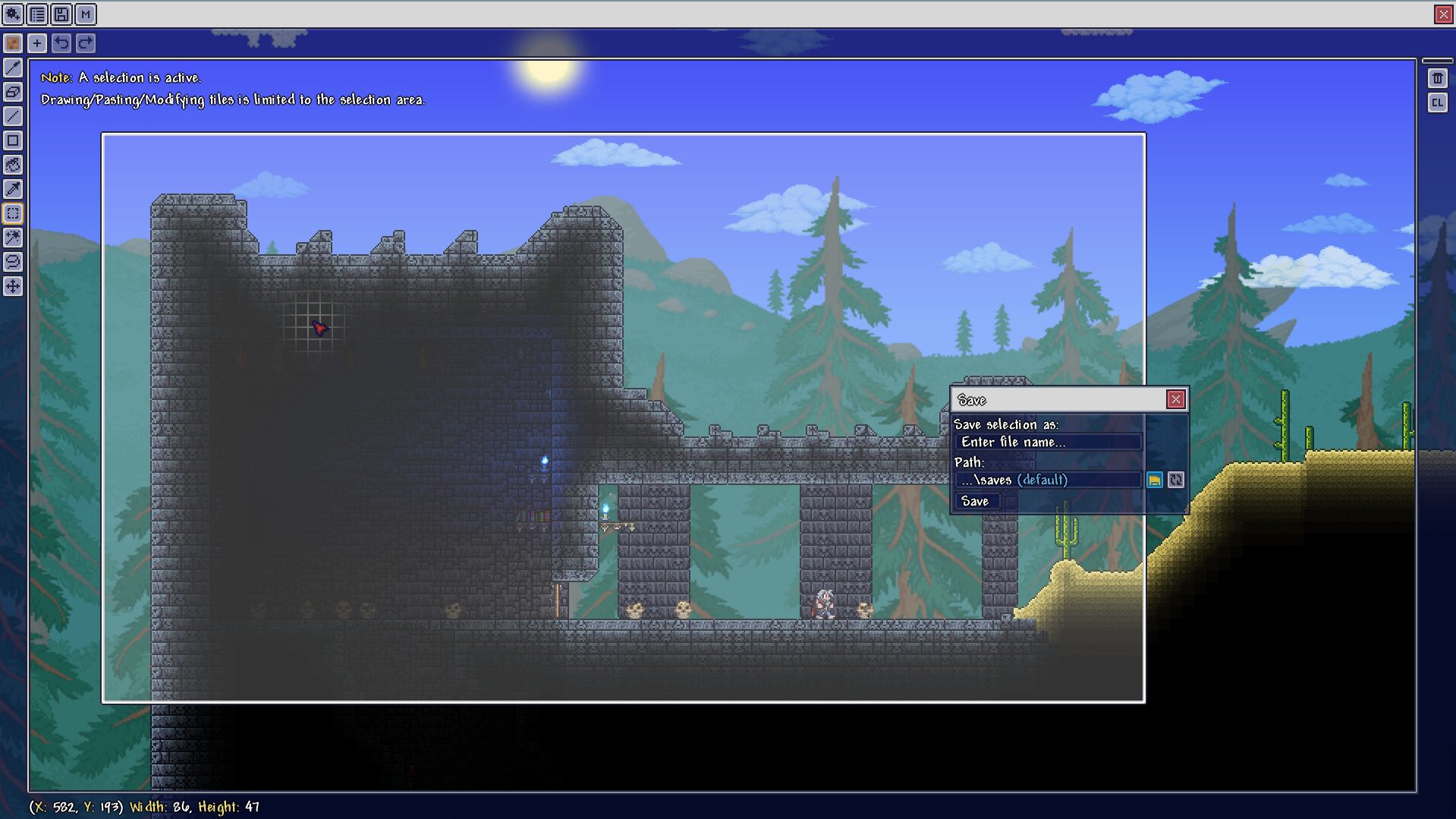Click the 'Width: 86' status text
The image size is (1456, 819).
[160, 807]
